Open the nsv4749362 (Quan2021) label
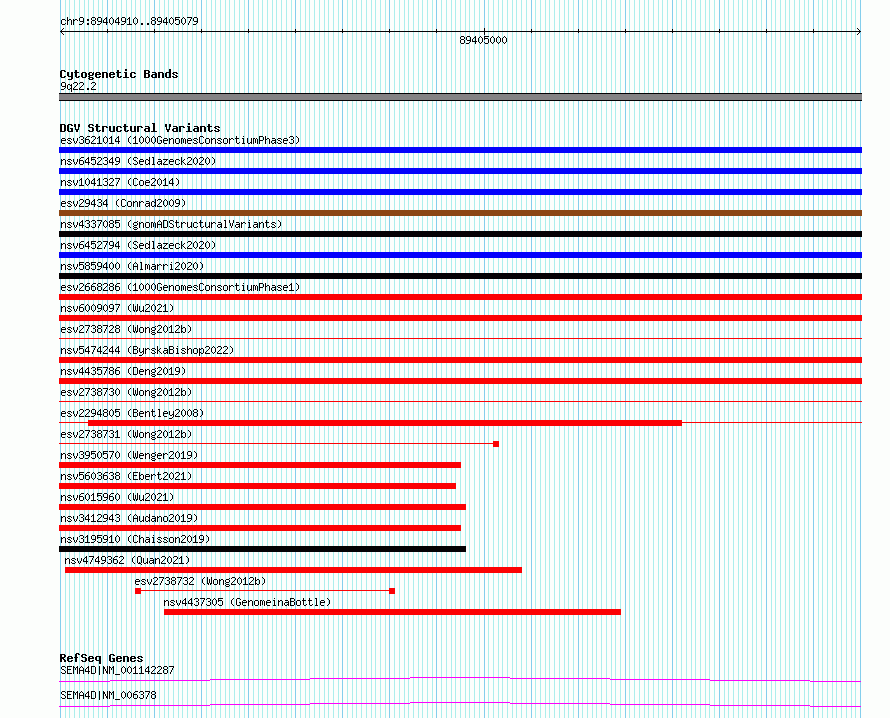The height and width of the screenshot is (718, 890). click(x=127, y=560)
